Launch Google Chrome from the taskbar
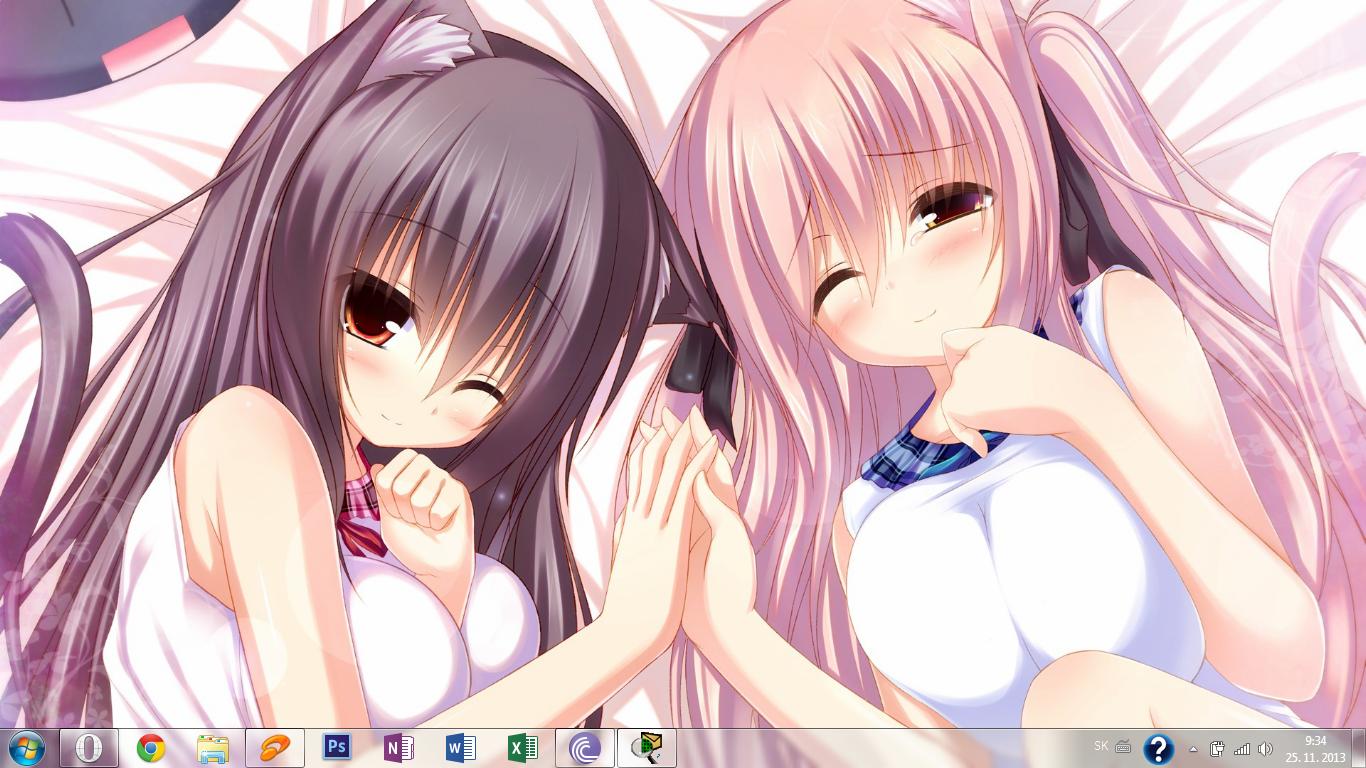The width and height of the screenshot is (1366, 768). point(151,748)
